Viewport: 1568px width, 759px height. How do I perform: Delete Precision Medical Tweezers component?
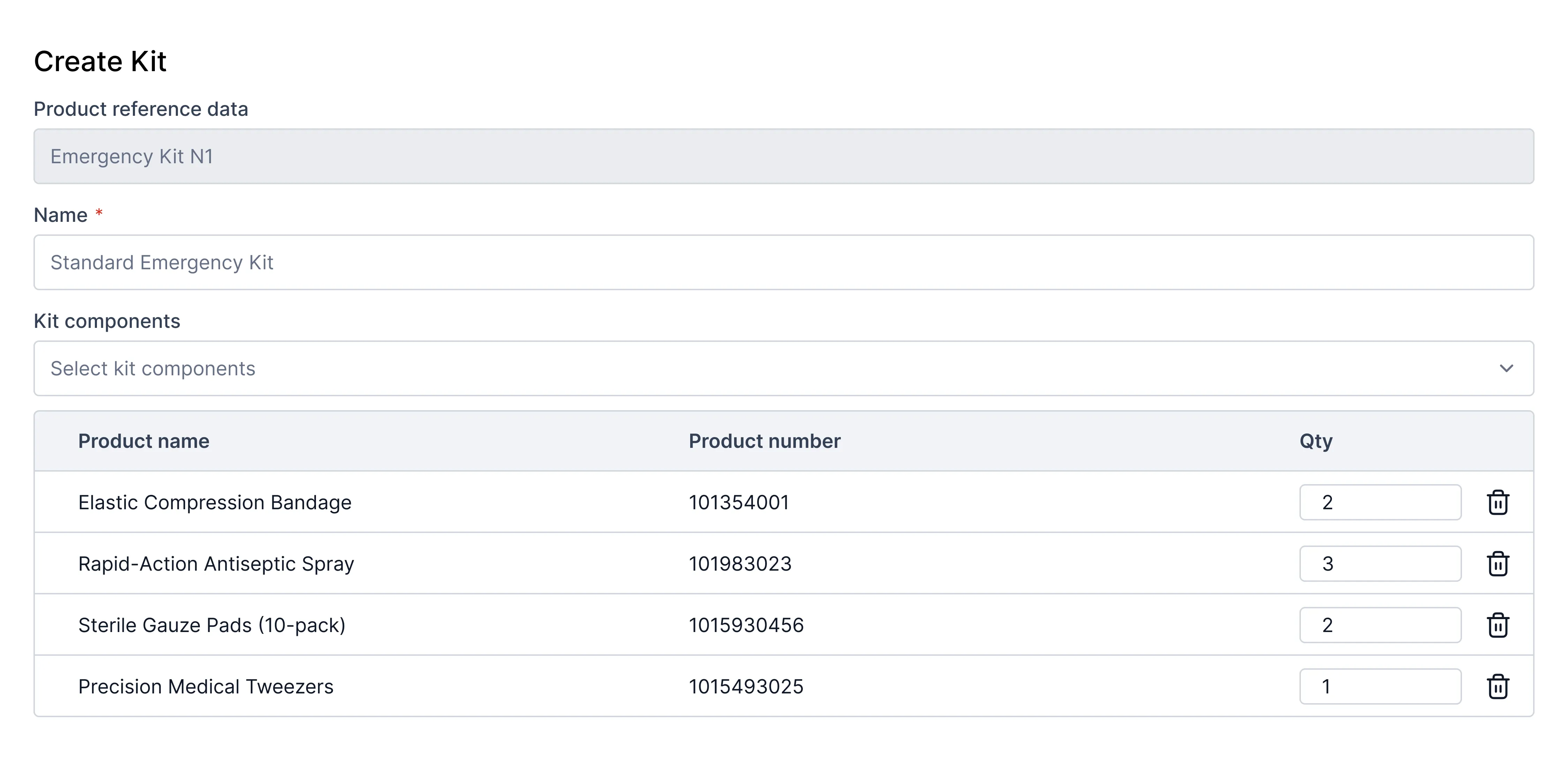point(1498,686)
